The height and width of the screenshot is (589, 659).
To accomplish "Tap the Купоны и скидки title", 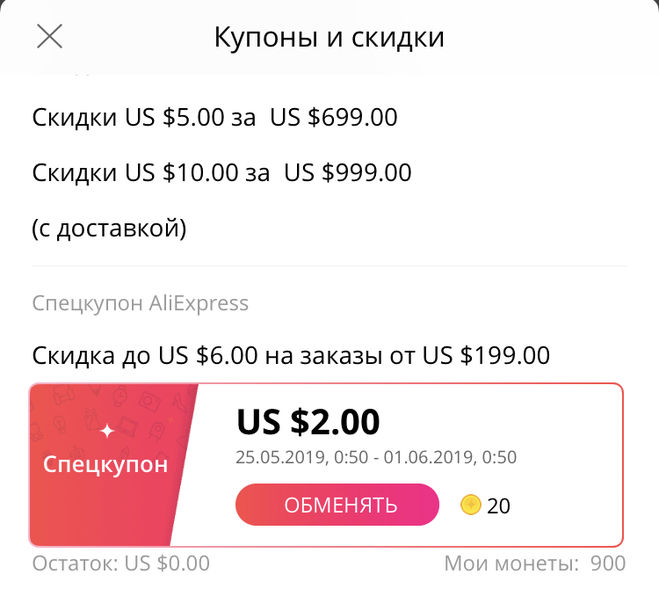I will point(329,38).
